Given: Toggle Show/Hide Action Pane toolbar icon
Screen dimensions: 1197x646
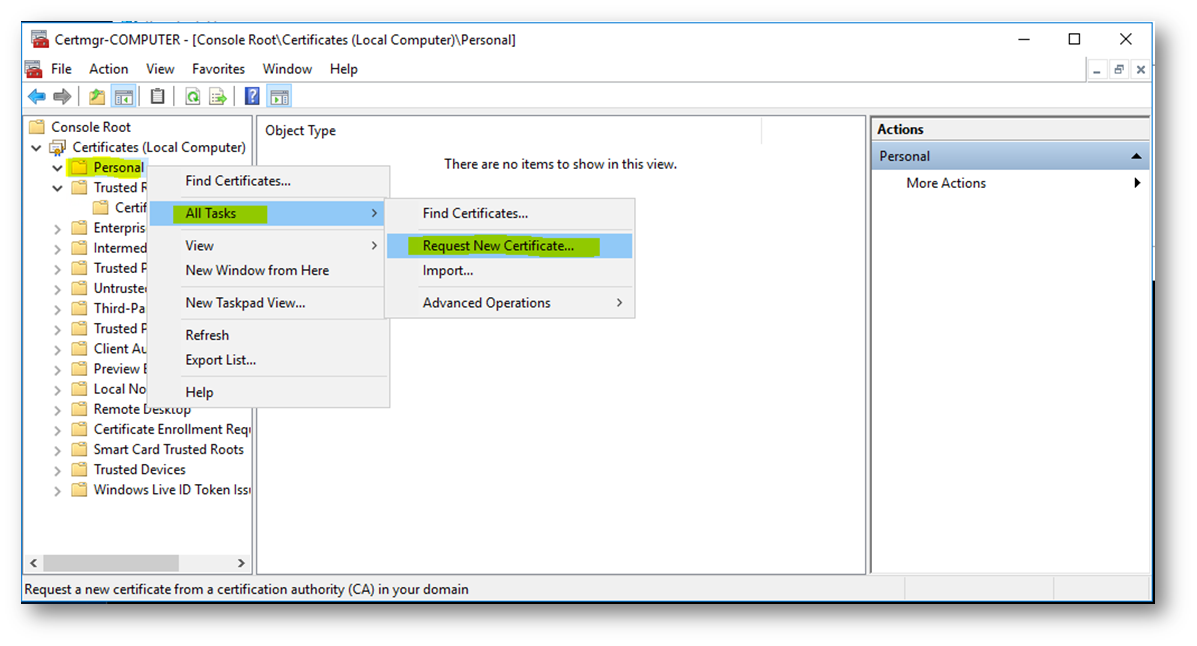Looking at the screenshot, I should (279, 96).
